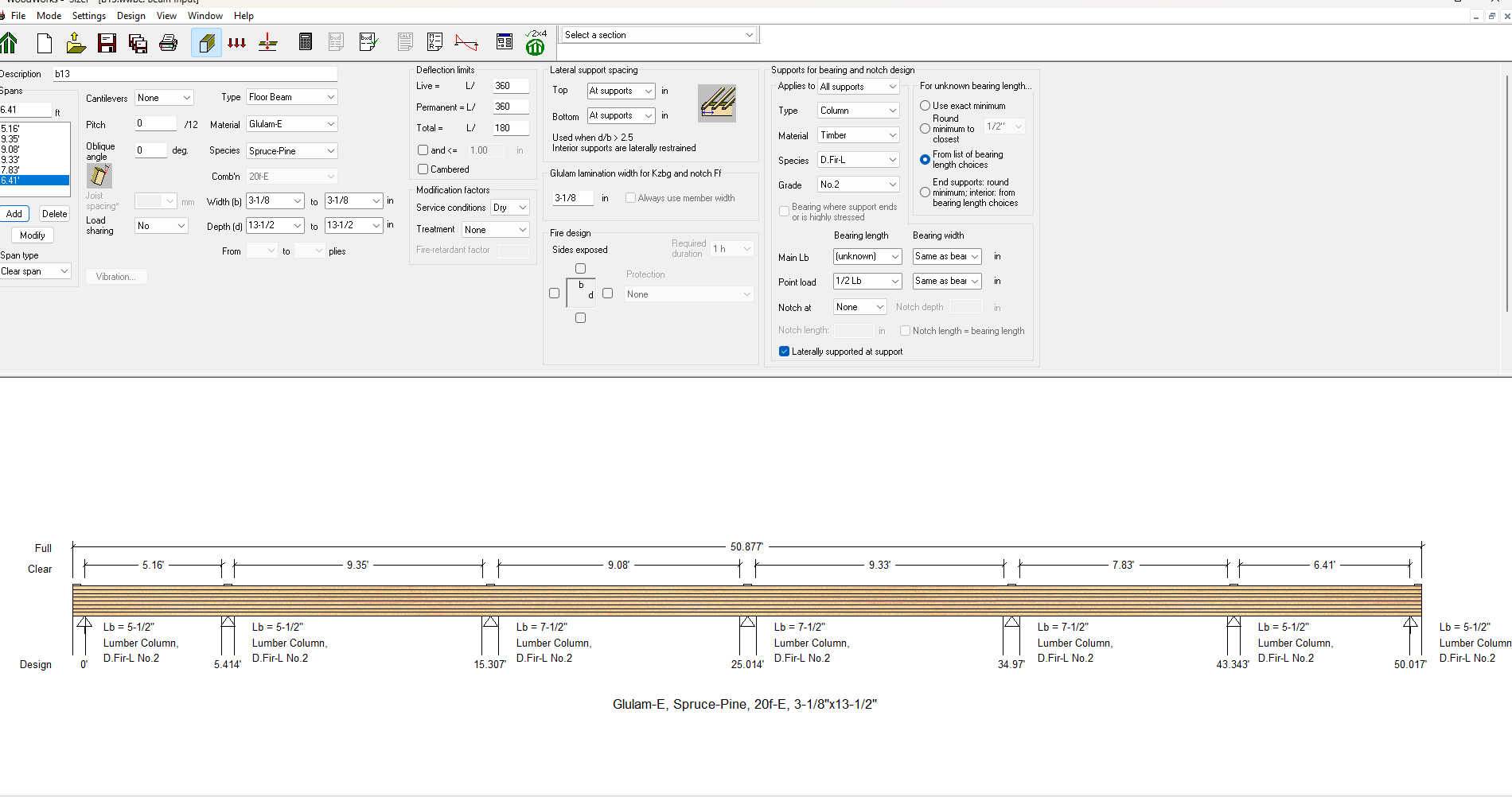This screenshot has height=797, width=1512.
Task: Open the Treatment None dropdown
Action: 495,230
